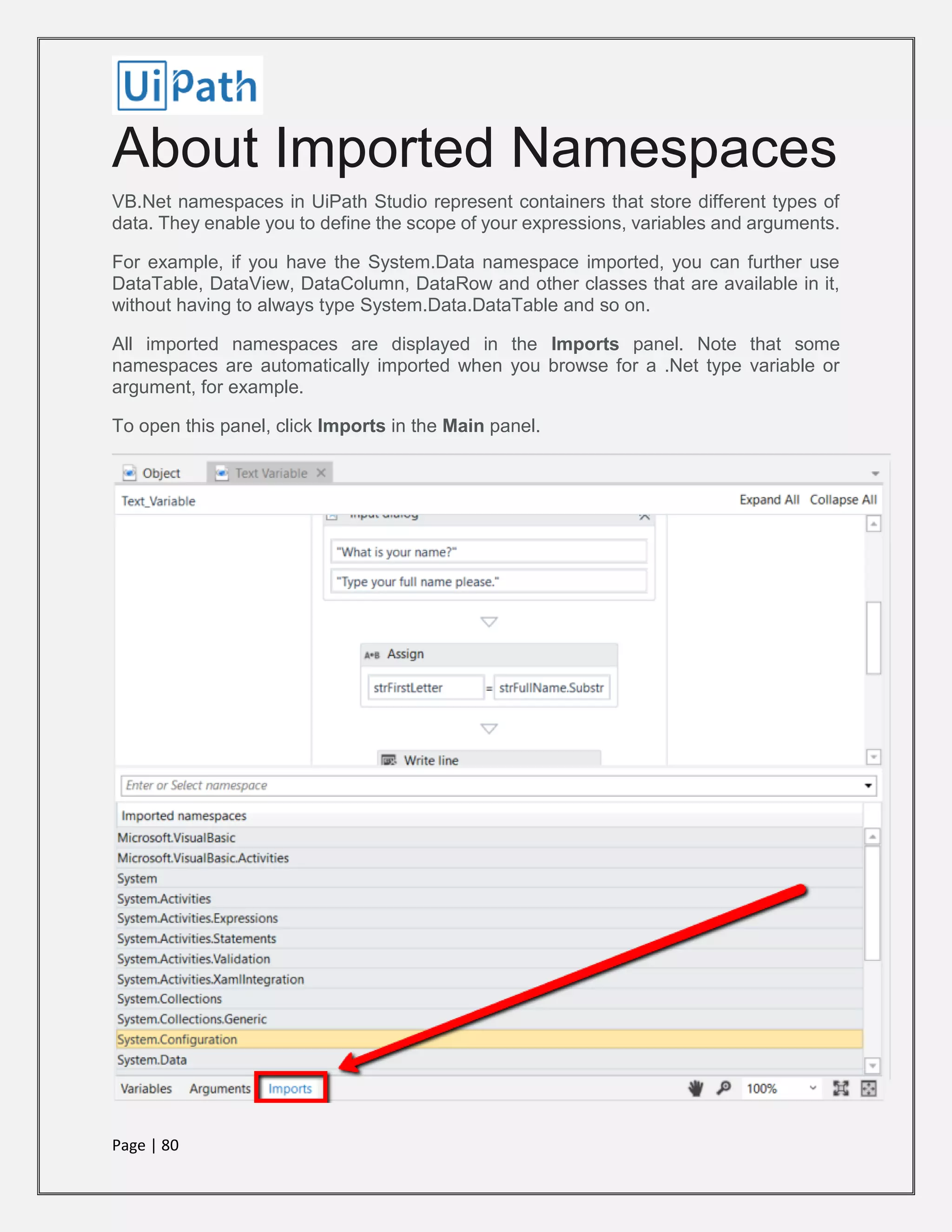Viewport: 952px width, 1232px height.
Task: Click the "Type your full name please." field
Action: (x=489, y=581)
